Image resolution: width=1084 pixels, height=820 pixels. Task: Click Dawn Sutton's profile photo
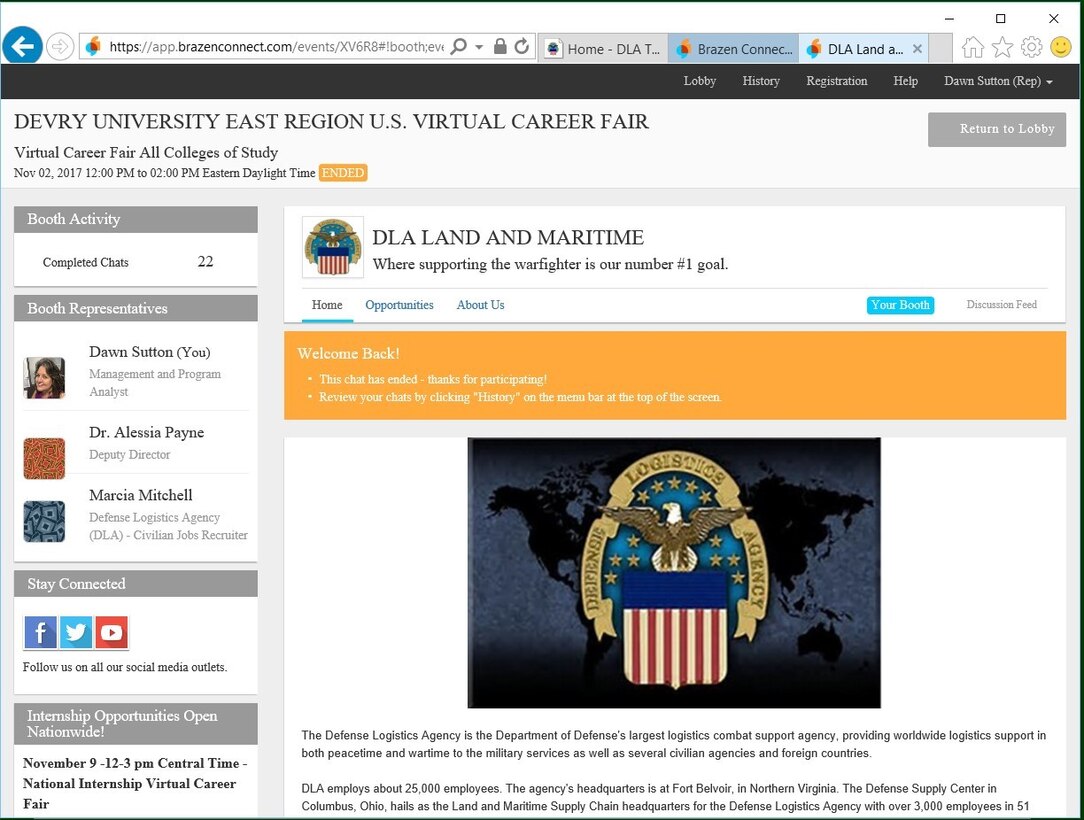coord(44,378)
